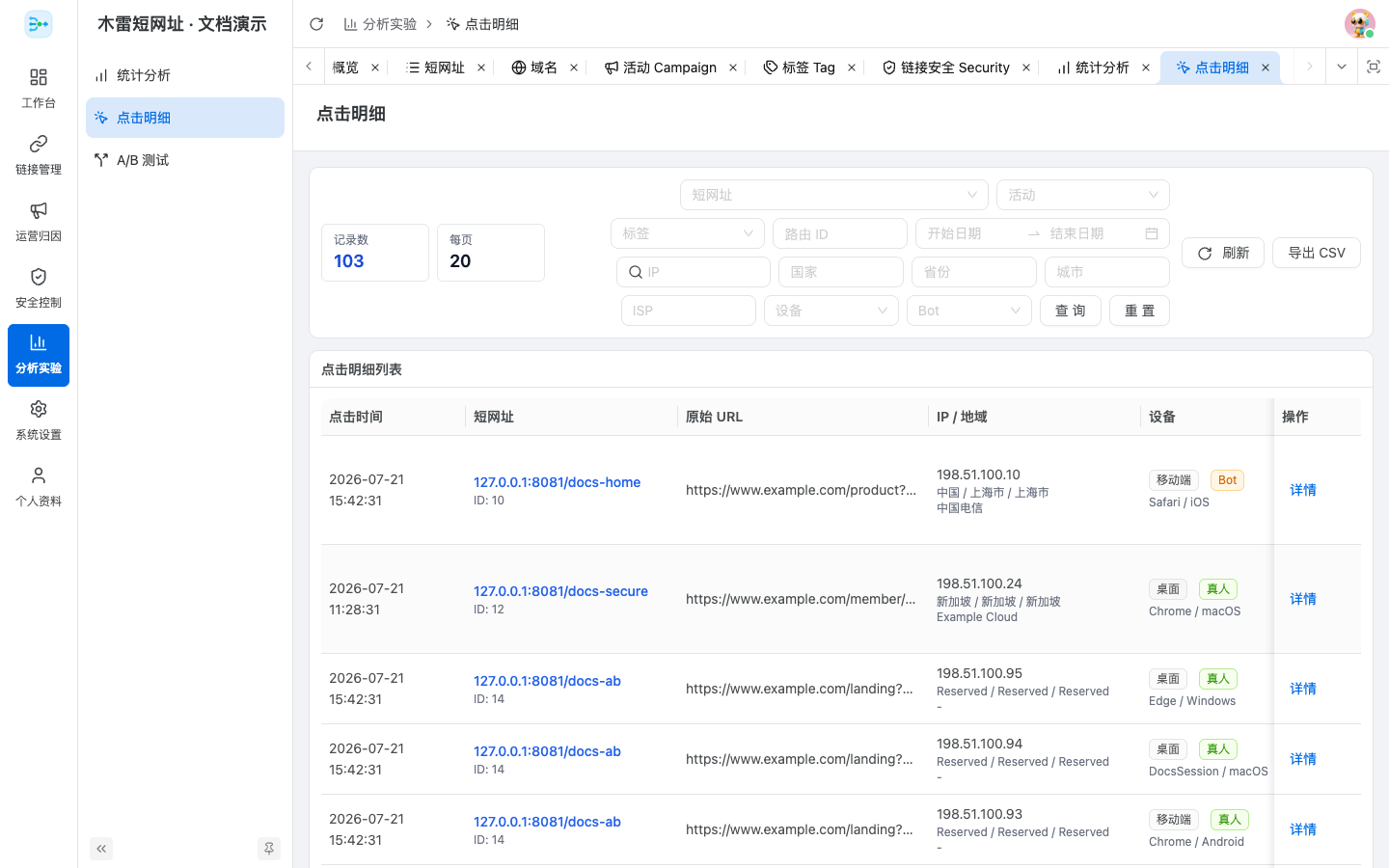Click the pin sidebar icon
The image size is (1389, 868).
coord(269,849)
